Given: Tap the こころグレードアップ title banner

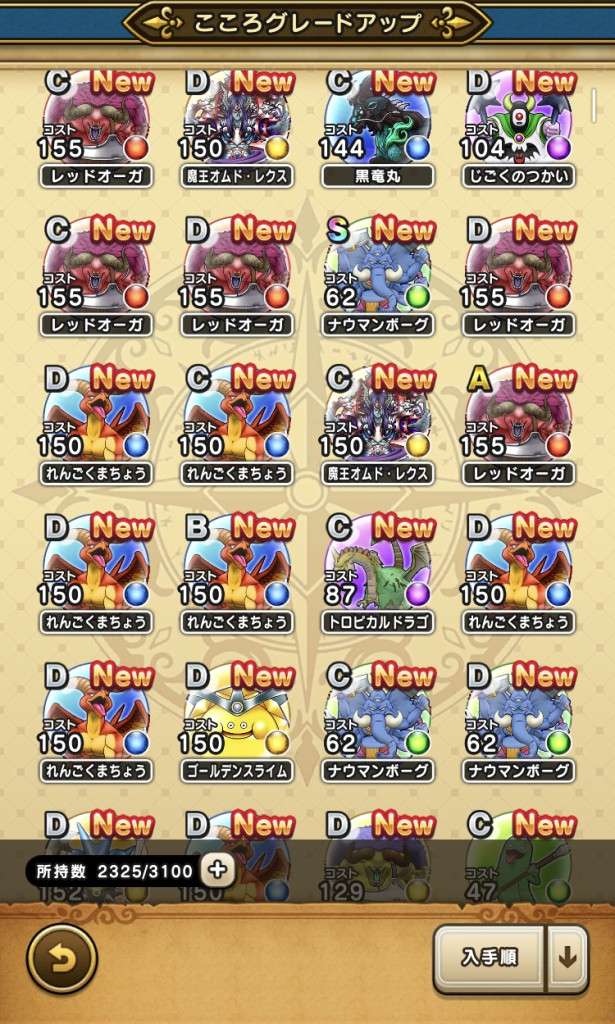Looking at the screenshot, I should point(308,23).
